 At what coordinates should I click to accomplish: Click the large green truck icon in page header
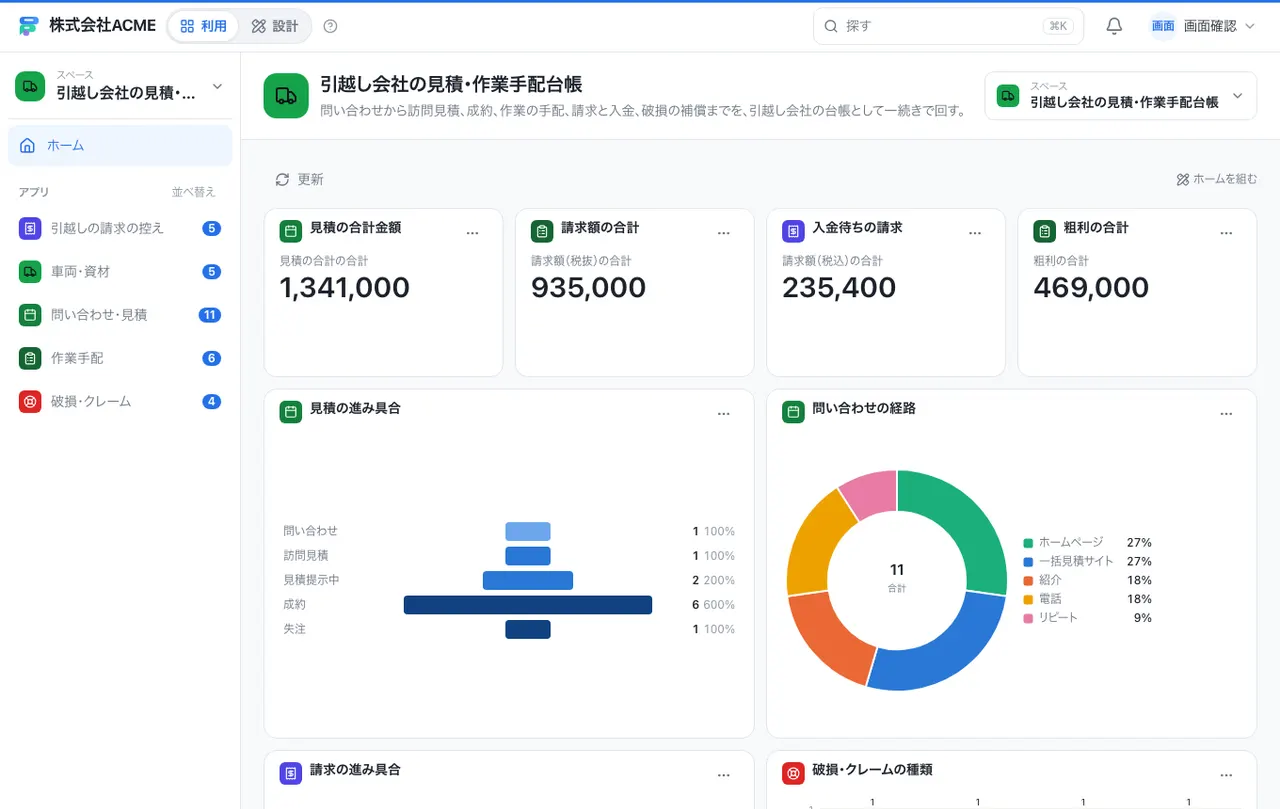coord(286,95)
